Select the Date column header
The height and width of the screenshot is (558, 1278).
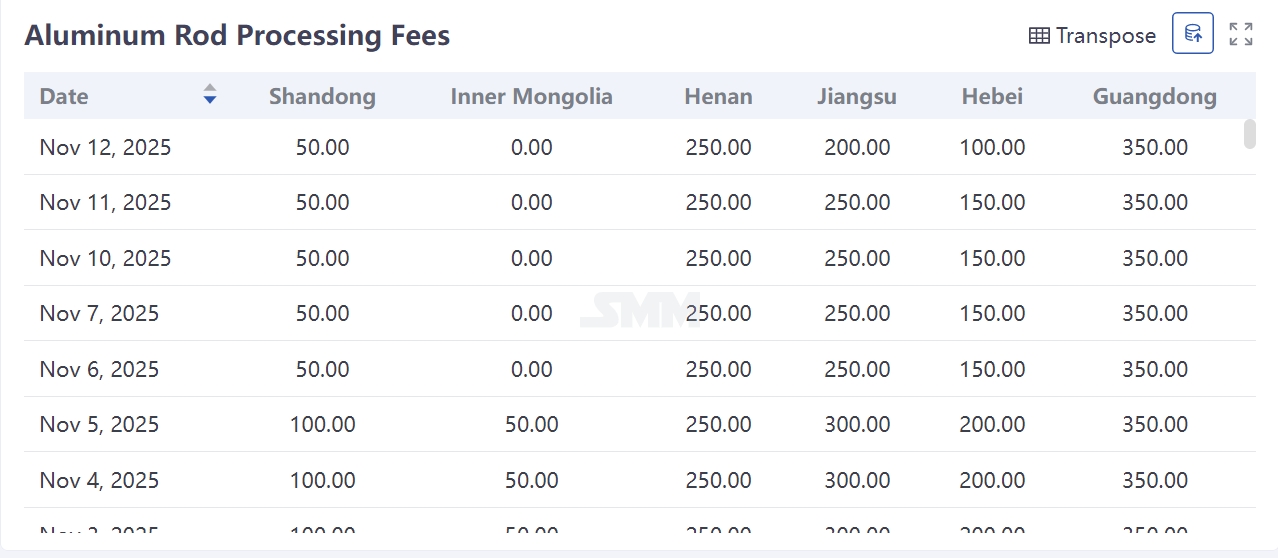[x=64, y=96]
